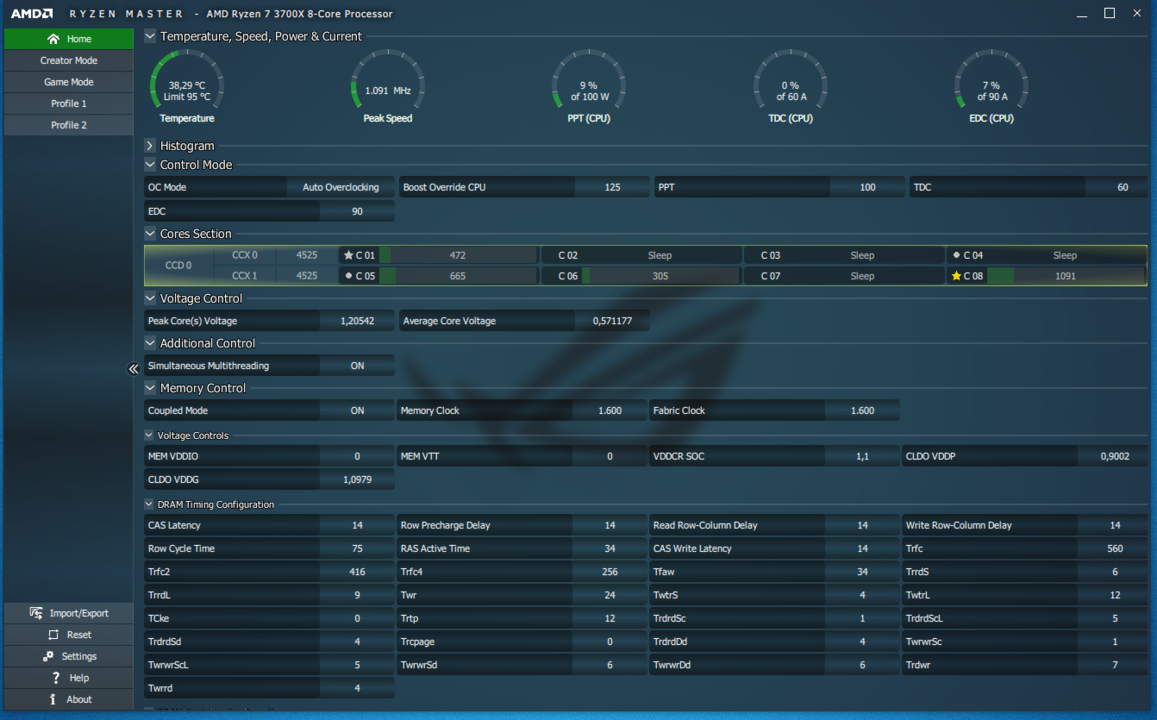Click the Trfc value 560
This screenshot has width=1157, height=720.
point(1114,549)
